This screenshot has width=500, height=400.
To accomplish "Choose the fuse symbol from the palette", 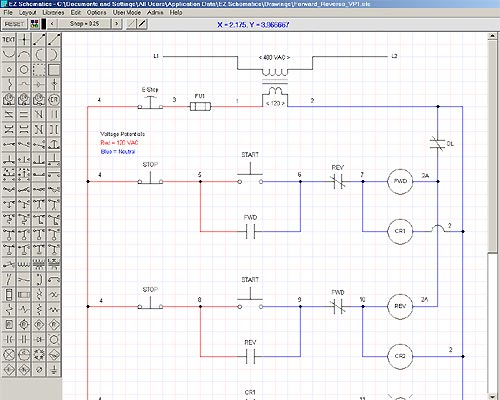I will (x=24, y=295).
